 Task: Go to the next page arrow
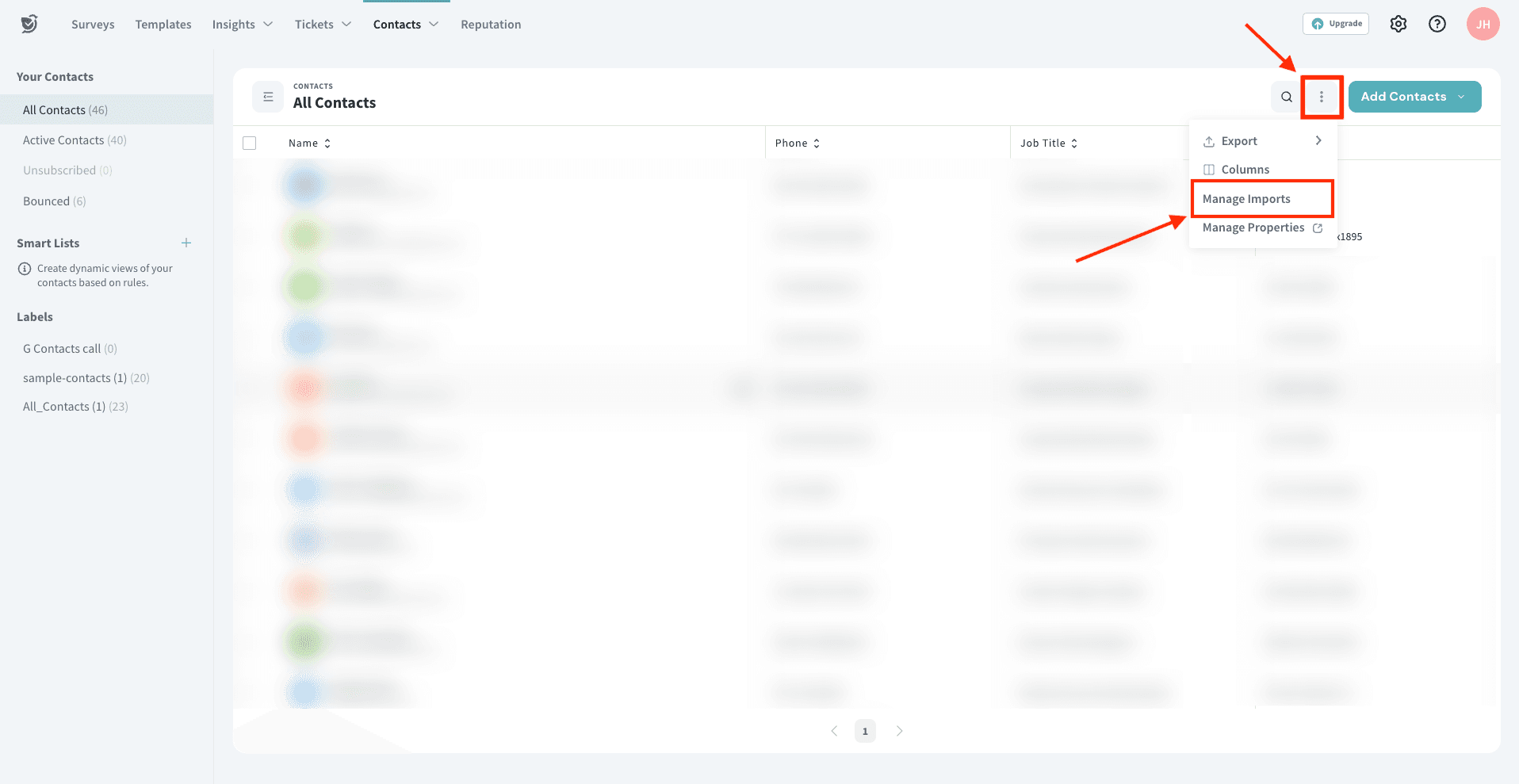[x=899, y=731]
